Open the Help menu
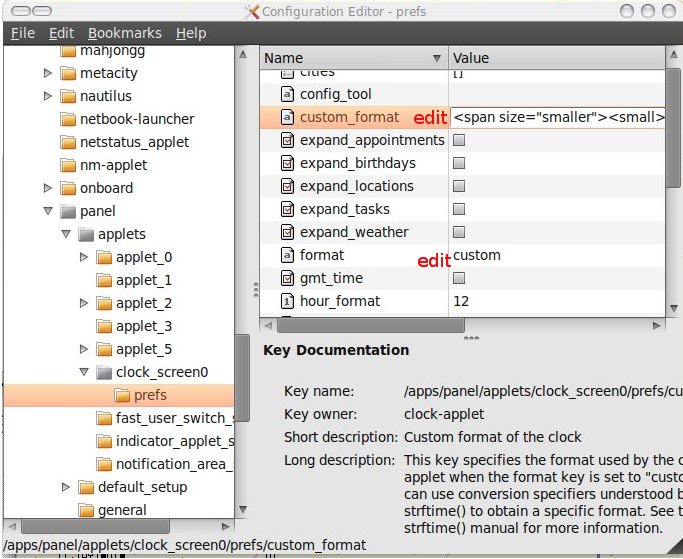Image resolution: width=683 pixels, height=559 pixels. tap(191, 33)
